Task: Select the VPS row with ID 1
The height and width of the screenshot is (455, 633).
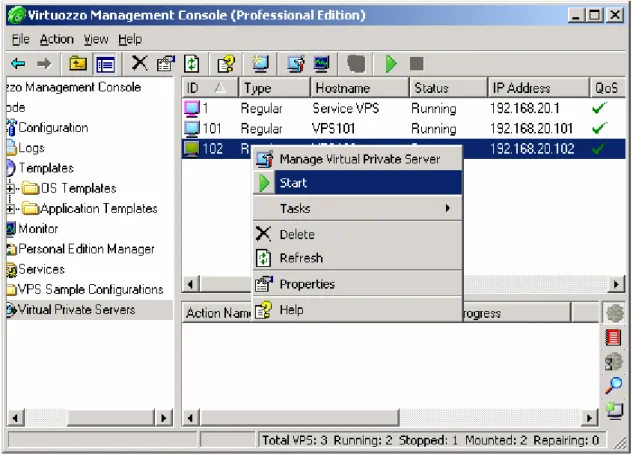Action: pyautogui.click(x=404, y=108)
